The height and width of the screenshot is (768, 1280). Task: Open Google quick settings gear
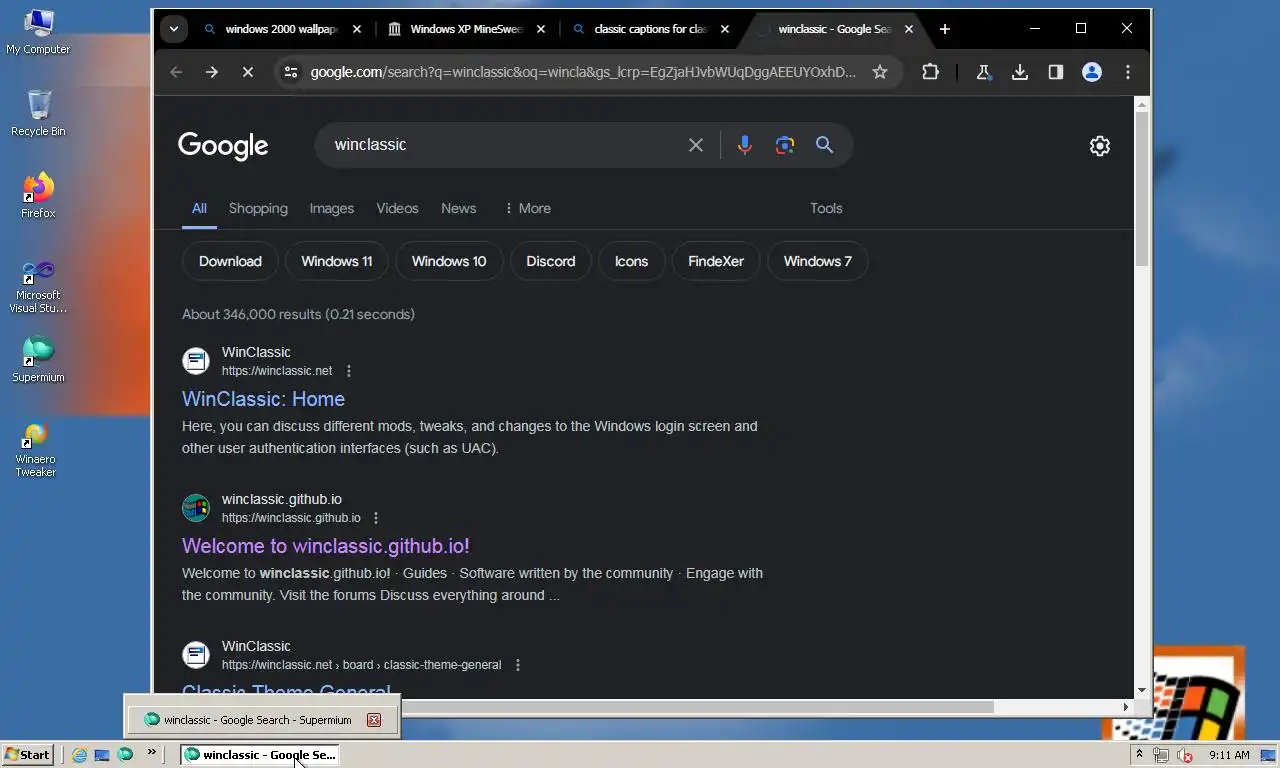tap(1100, 146)
